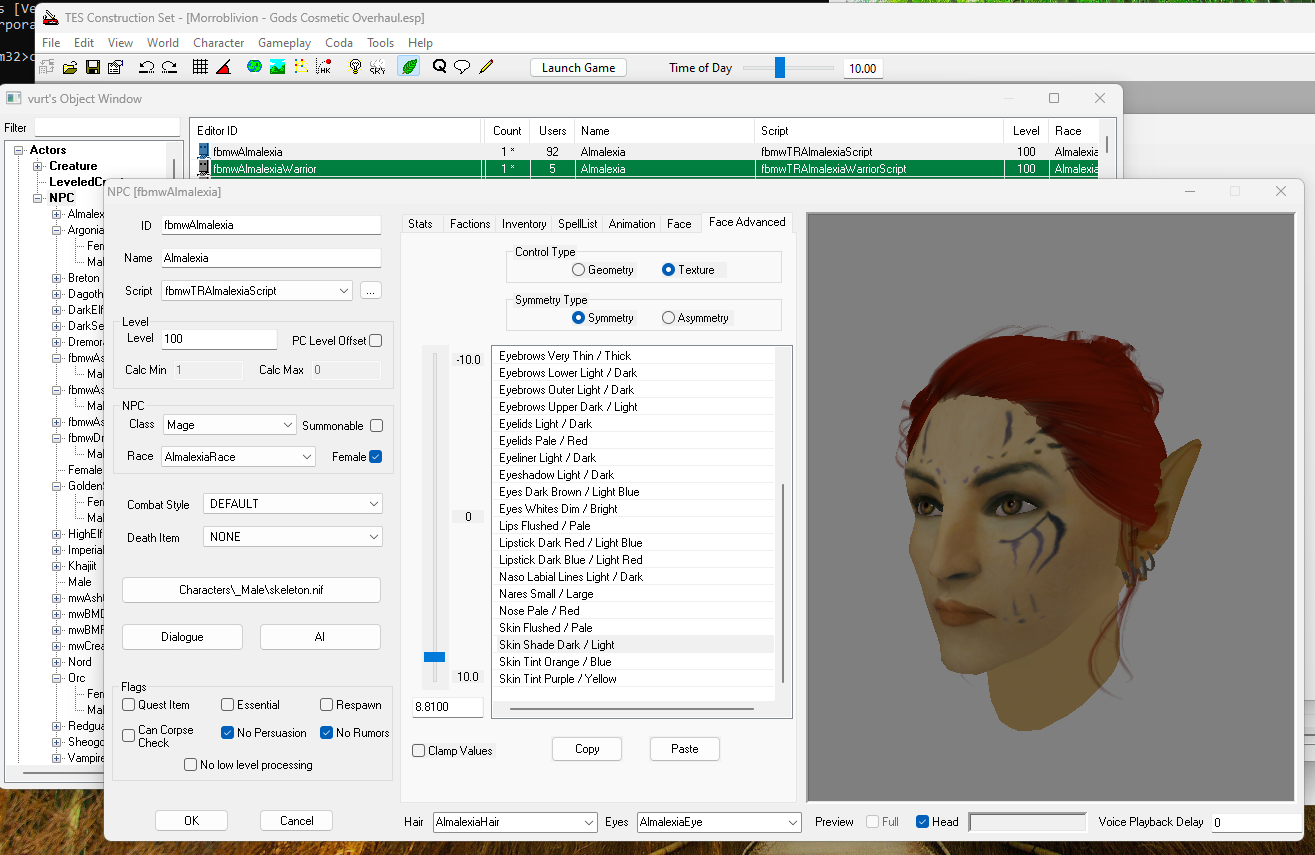This screenshot has width=1315, height=855.
Task: Toggle Quest Item flag
Action: pos(129,705)
